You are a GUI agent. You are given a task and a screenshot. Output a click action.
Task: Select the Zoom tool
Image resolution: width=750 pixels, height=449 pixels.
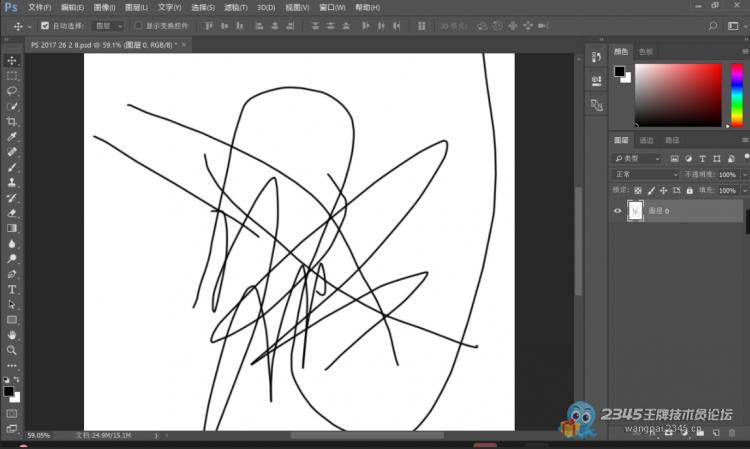[x=12, y=350]
